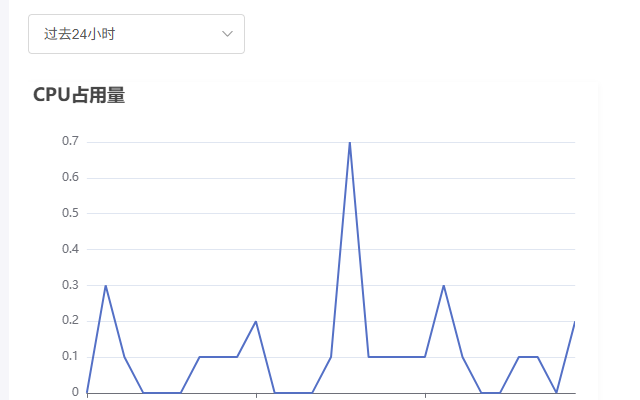Click the 0.2 peak left of the tallest spike
The image size is (640, 400).
256,321
